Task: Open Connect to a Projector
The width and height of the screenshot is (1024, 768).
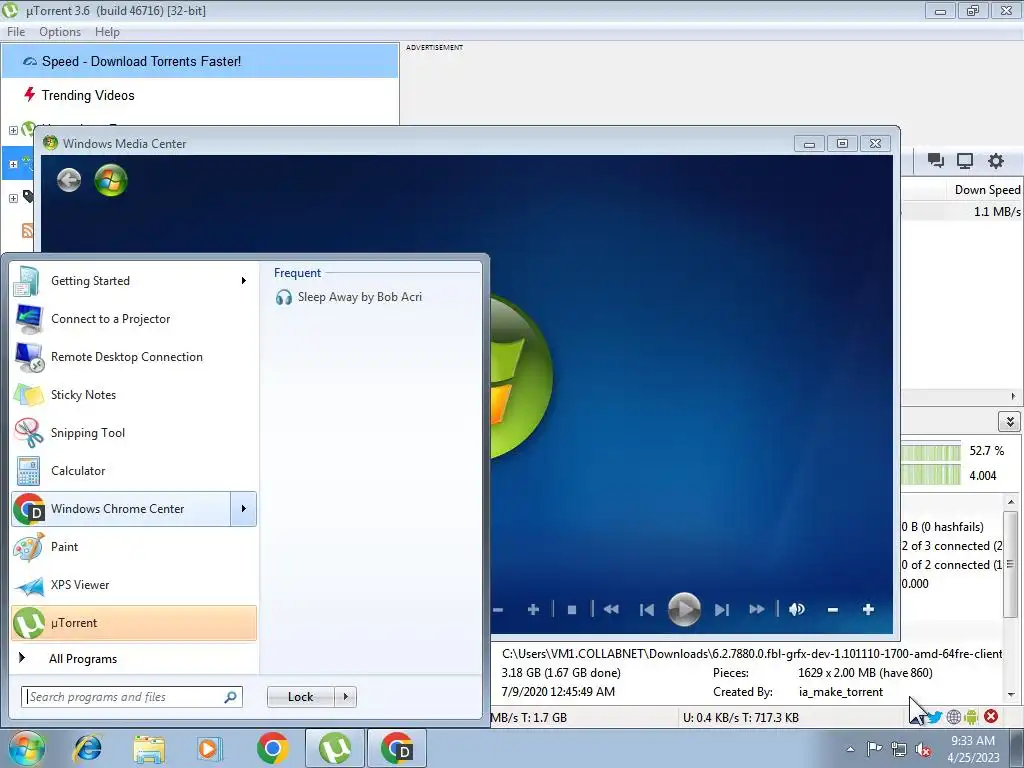Action: pyautogui.click(x=134, y=319)
